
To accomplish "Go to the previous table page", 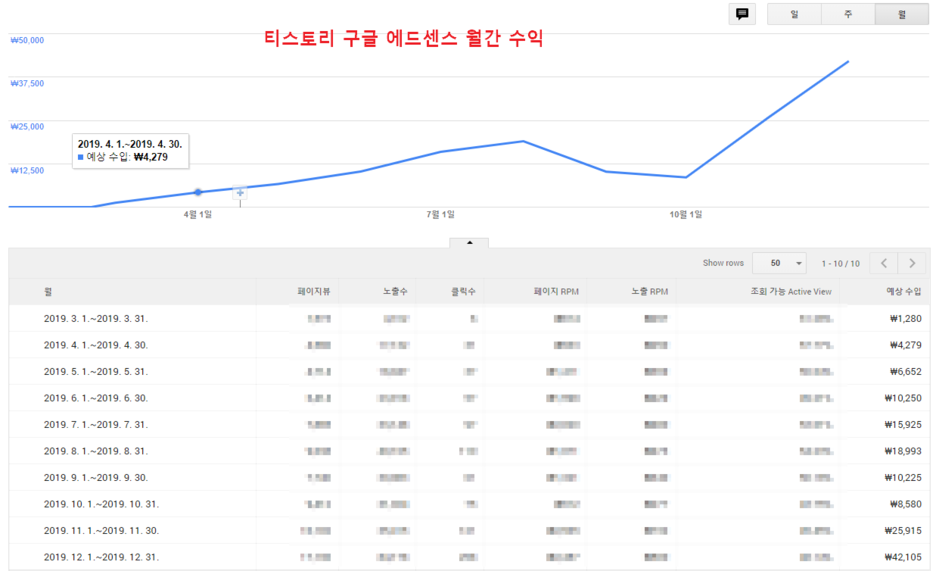I will [884, 263].
